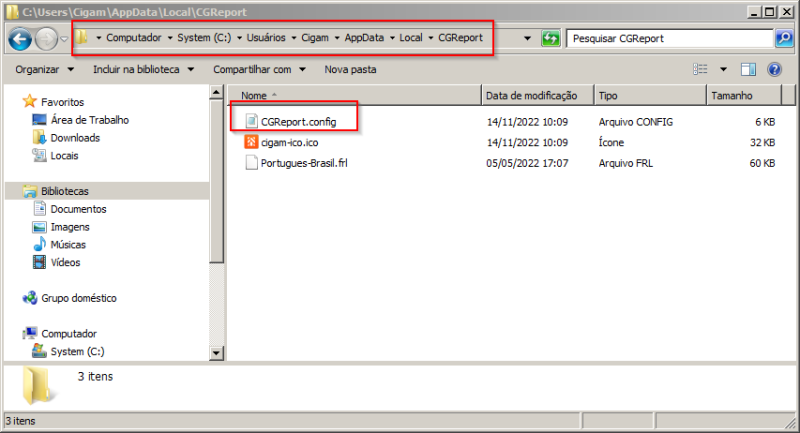Open Documentos library

(x=78, y=209)
